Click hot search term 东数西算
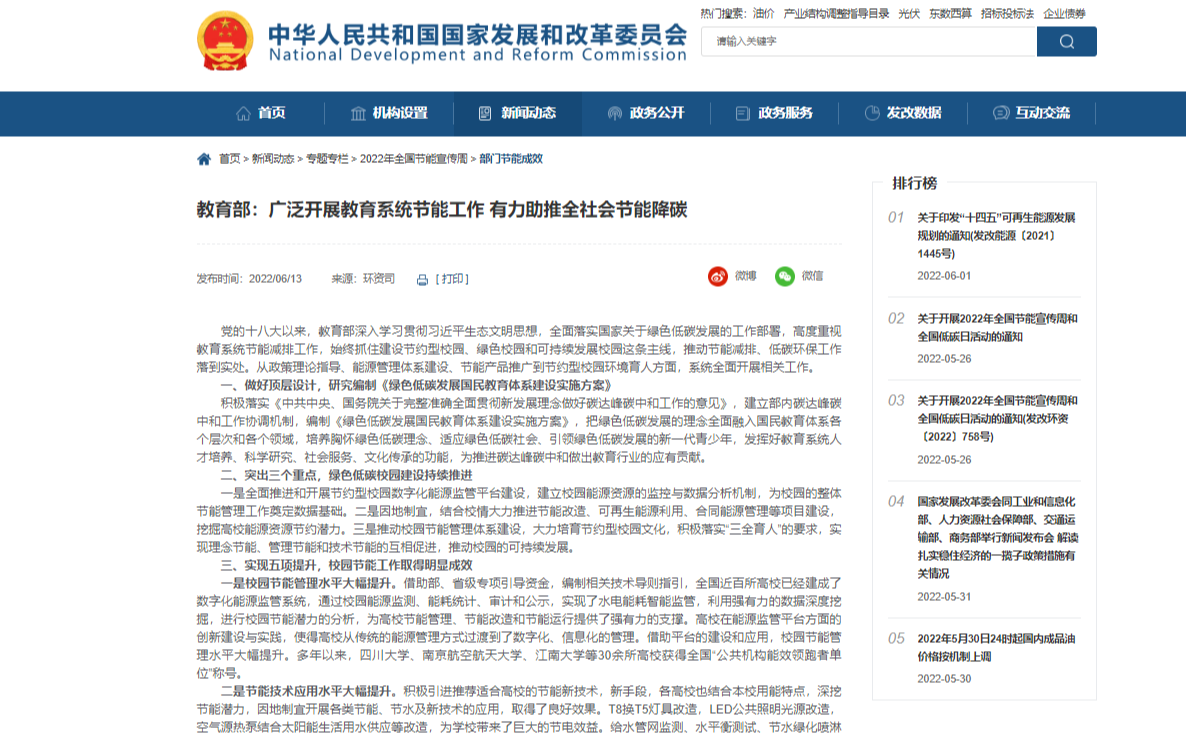Viewport: 1186px width, 734px height. point(950,14)
